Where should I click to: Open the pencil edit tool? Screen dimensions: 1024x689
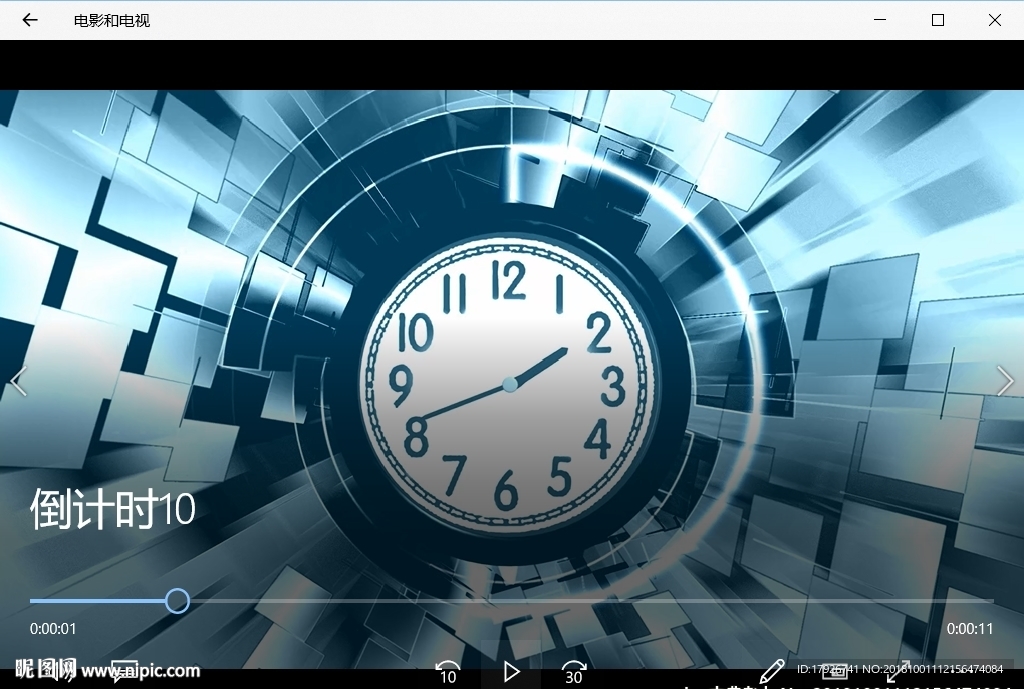pyautogui.click(x=771, y=671)
